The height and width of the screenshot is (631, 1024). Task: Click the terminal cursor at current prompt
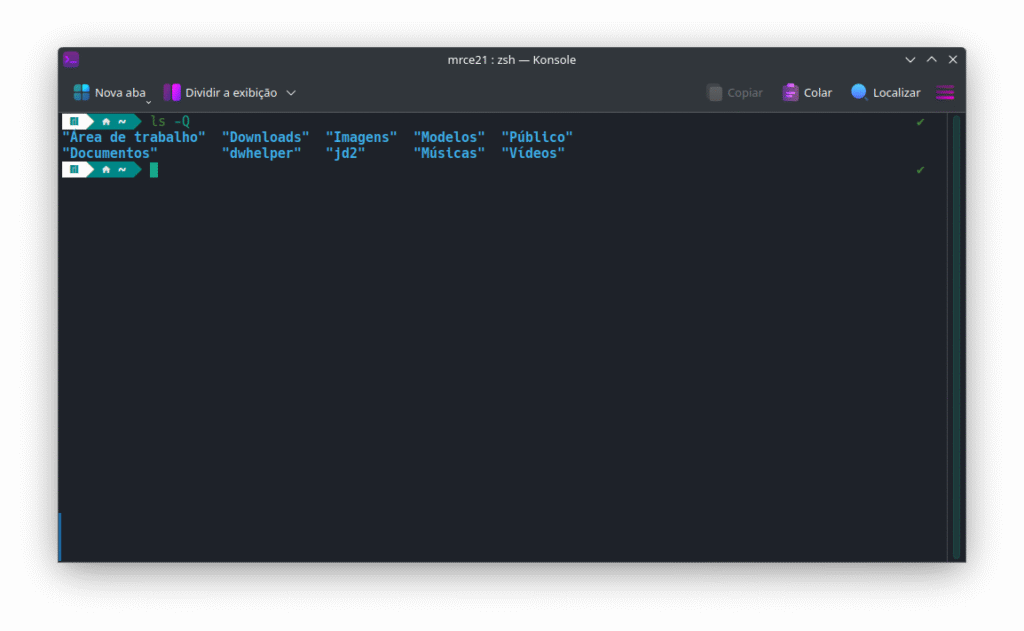154,170
